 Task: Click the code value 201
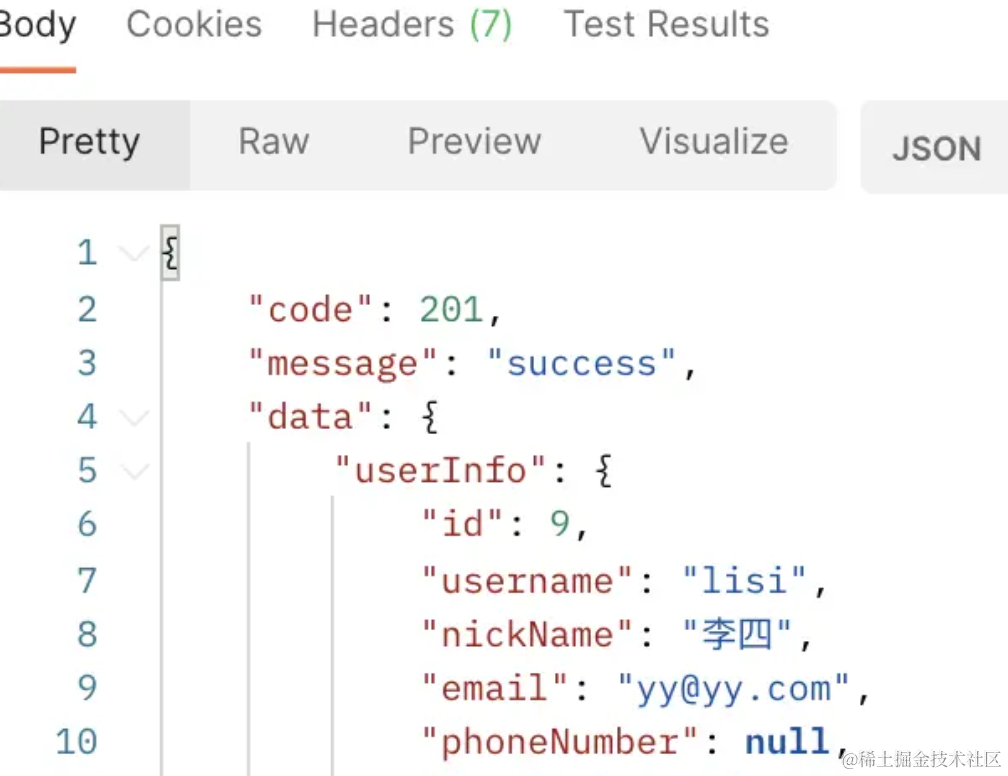pyautogui.click(x=452, y=309)
